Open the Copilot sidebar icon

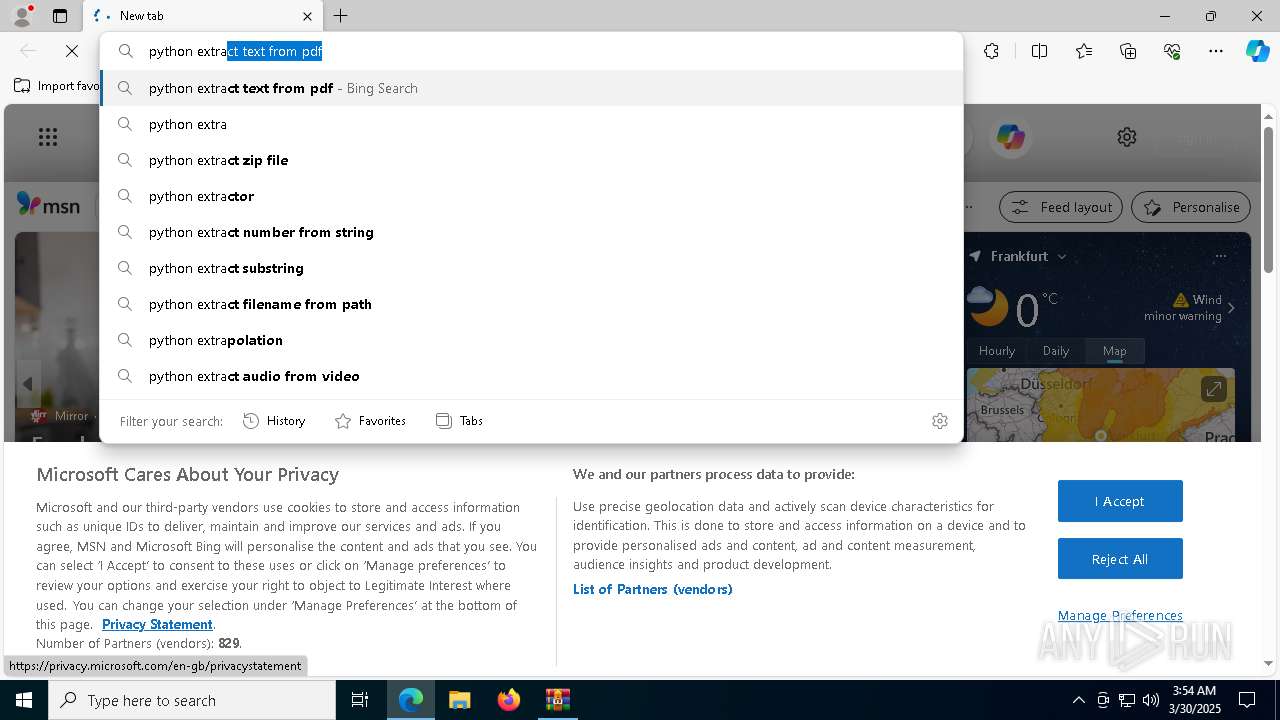[1257, 51]
